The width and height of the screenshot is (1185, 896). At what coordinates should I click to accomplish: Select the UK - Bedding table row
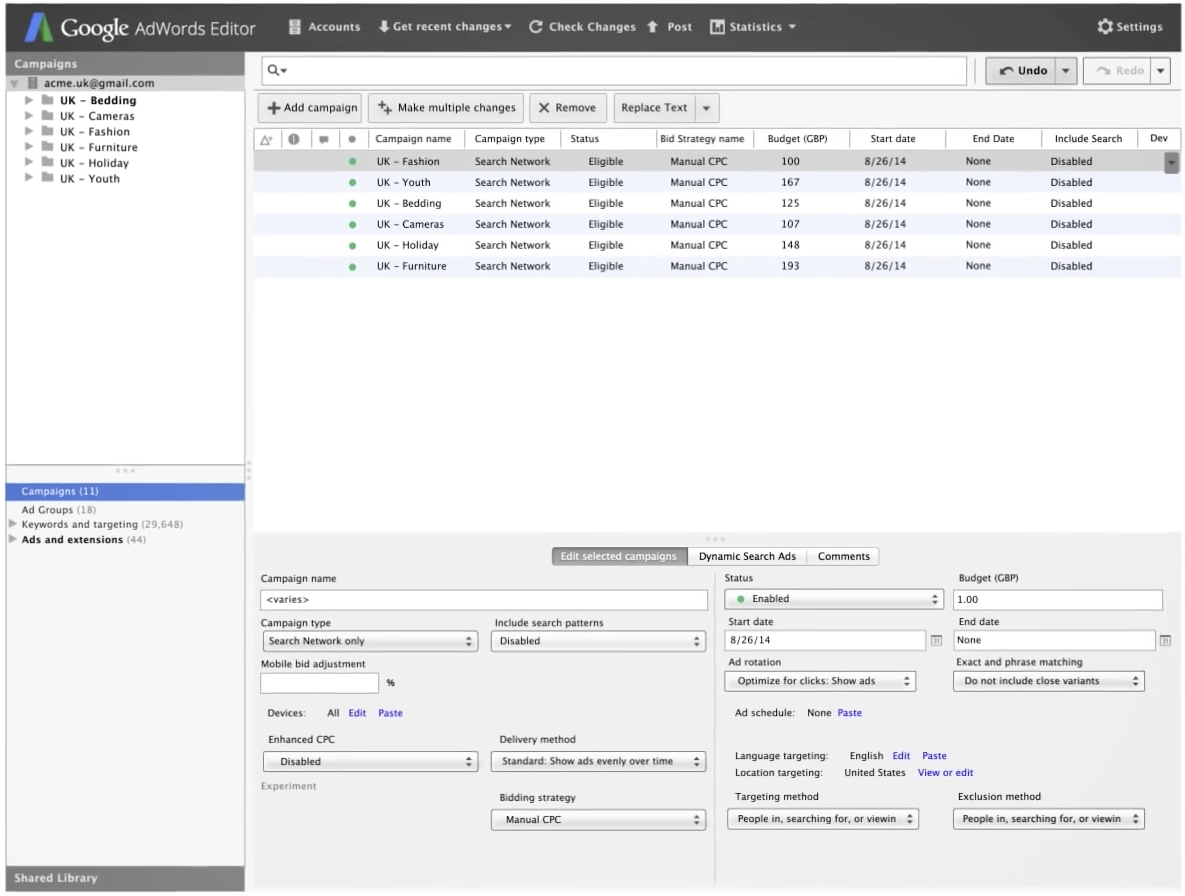716,203
